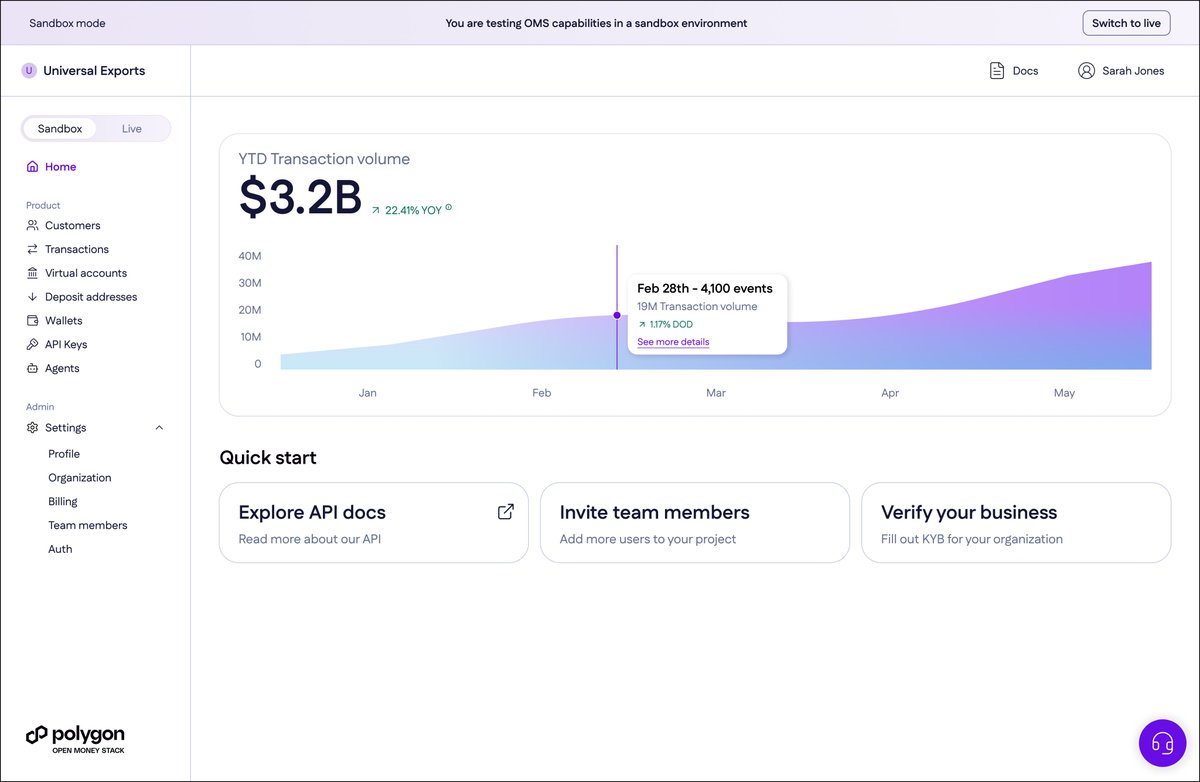Open Billing settings

(63, 502)
